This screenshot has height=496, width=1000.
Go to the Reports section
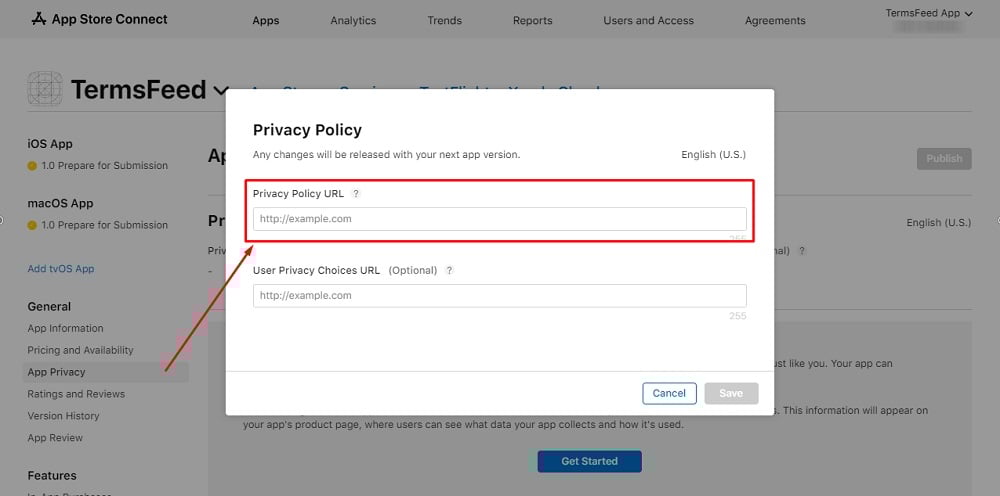coord(533,20)
